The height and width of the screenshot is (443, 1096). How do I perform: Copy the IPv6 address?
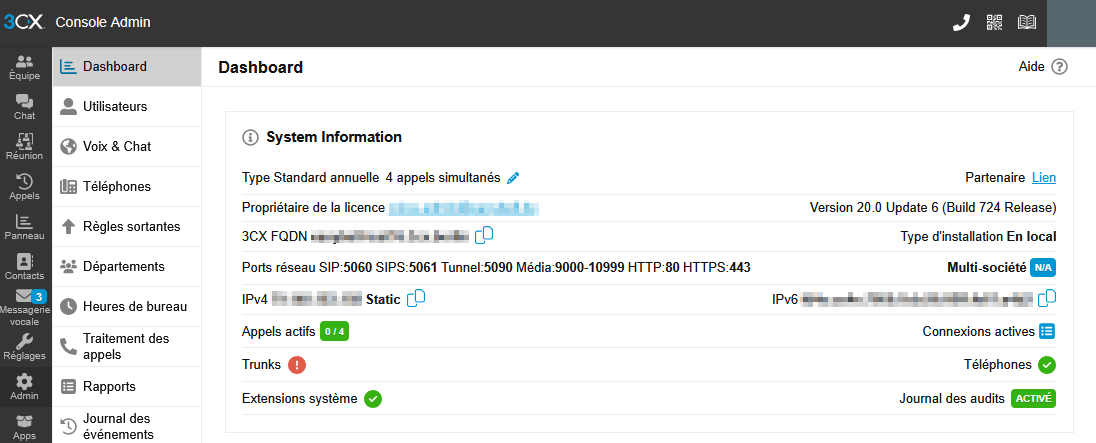[1046, 298]
